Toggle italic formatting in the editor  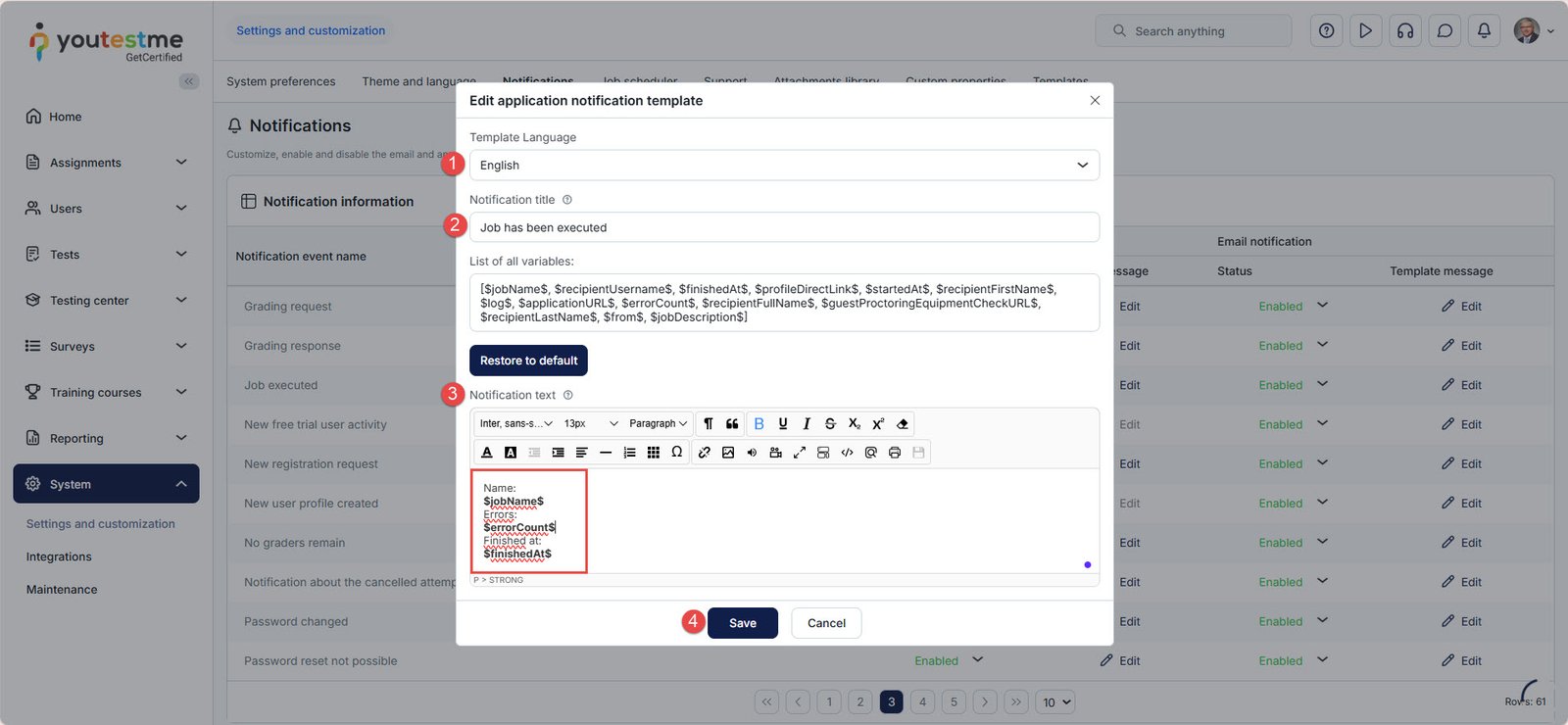[x=807, y=424]
